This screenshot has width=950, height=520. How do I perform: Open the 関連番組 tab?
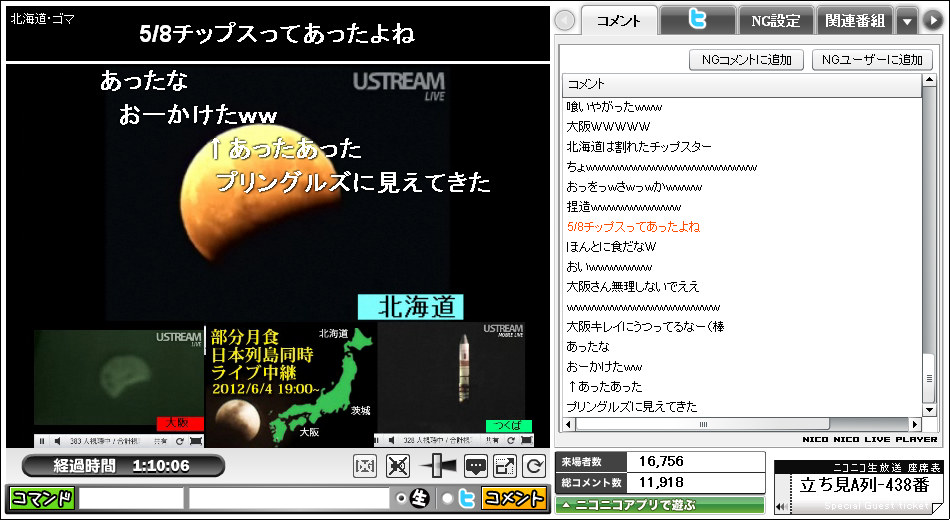(855, 21)
